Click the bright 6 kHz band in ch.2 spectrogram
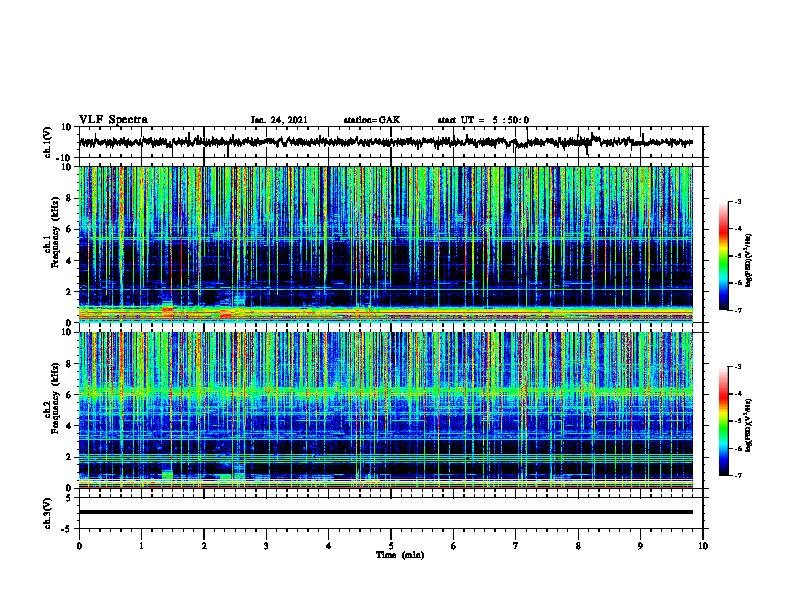 (386, 391)
